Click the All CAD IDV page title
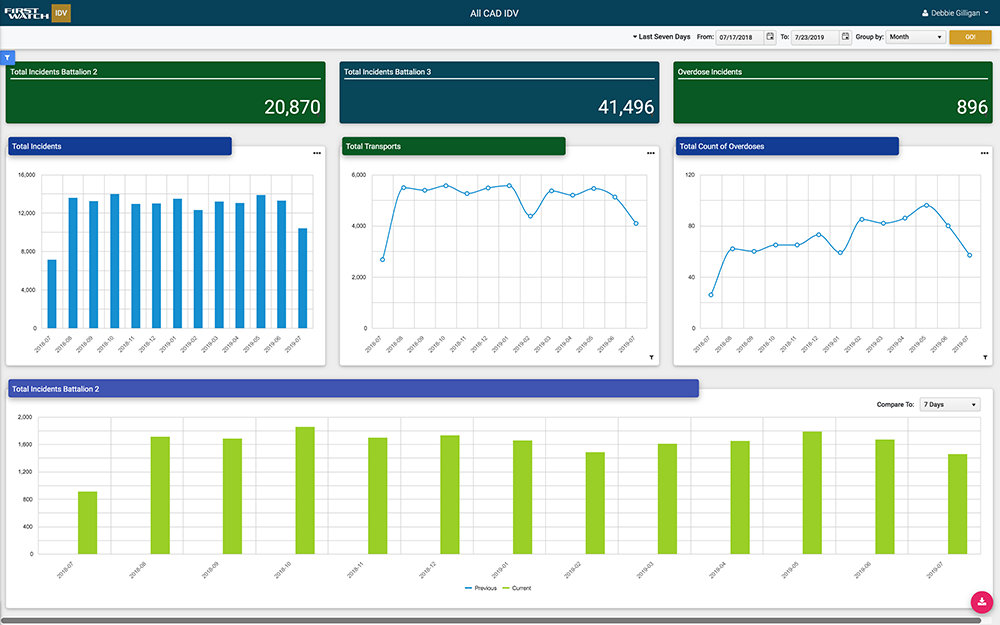 [x=494, y=13]
